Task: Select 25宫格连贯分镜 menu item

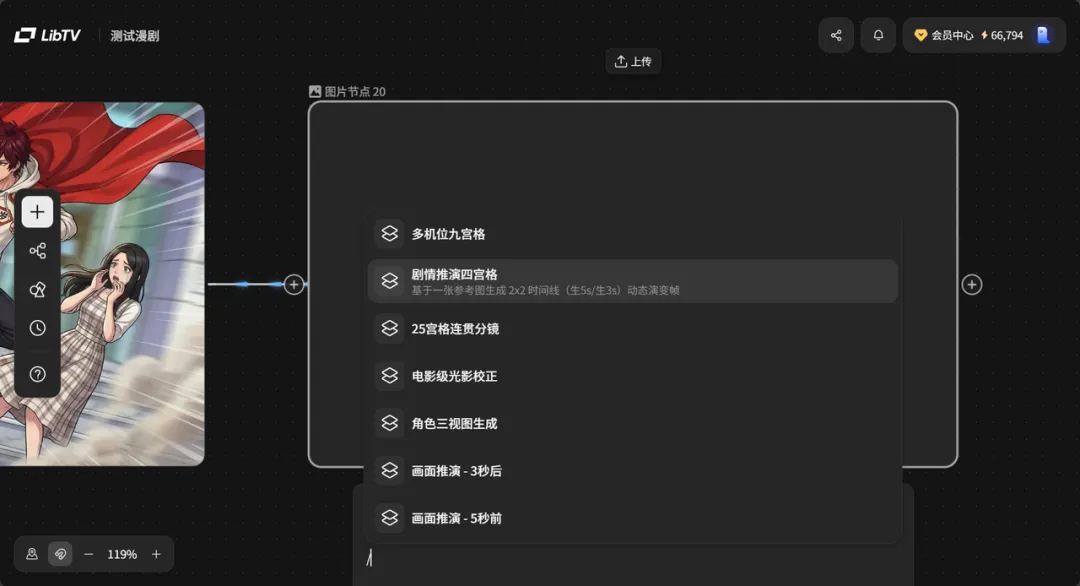Action: (x=632, y=328)
